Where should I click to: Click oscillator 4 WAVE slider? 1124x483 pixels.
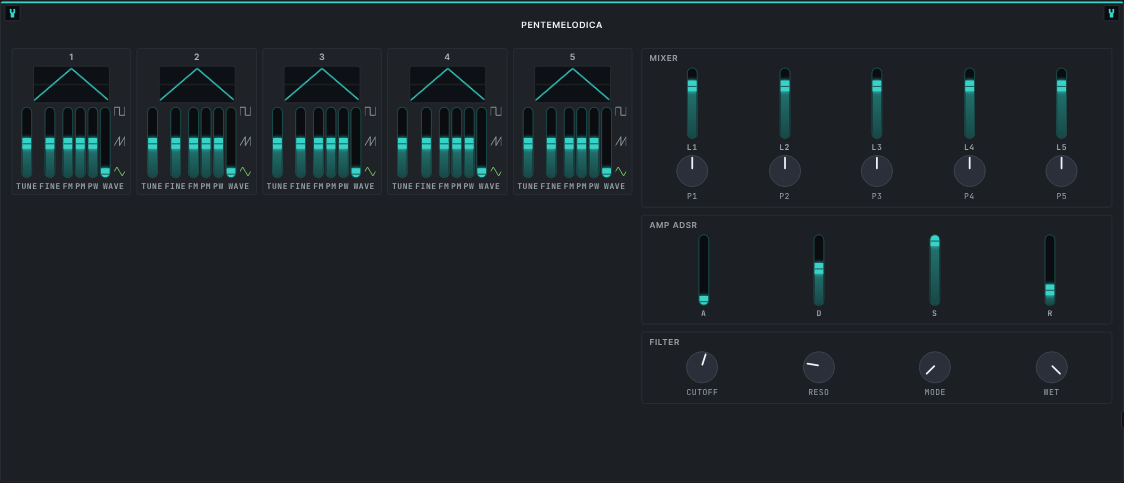tap(482, 143)
